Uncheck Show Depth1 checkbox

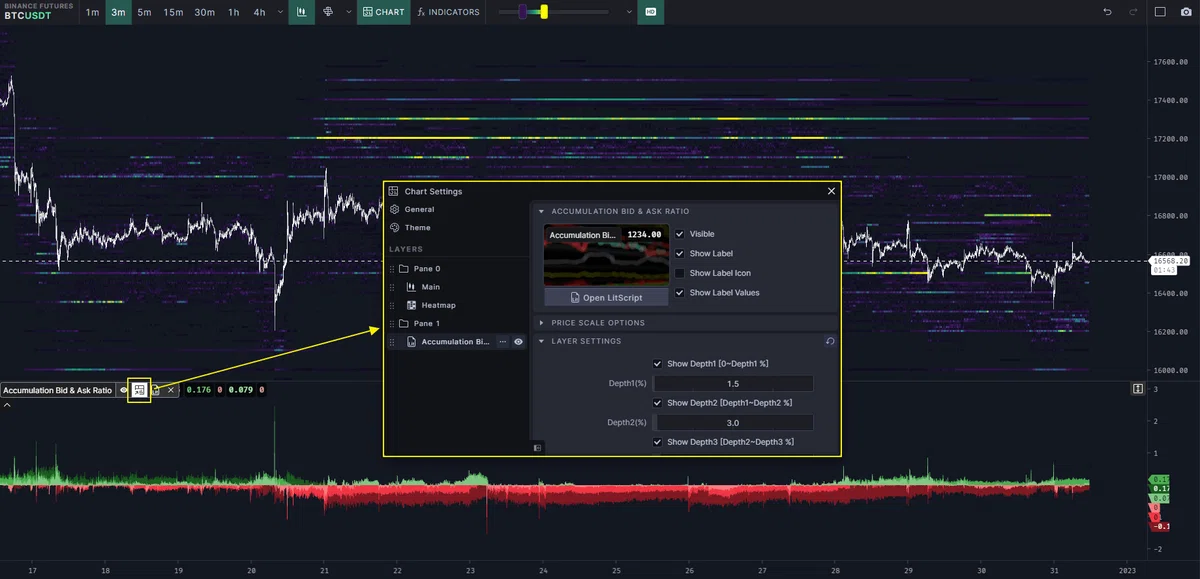coord(657,364)
